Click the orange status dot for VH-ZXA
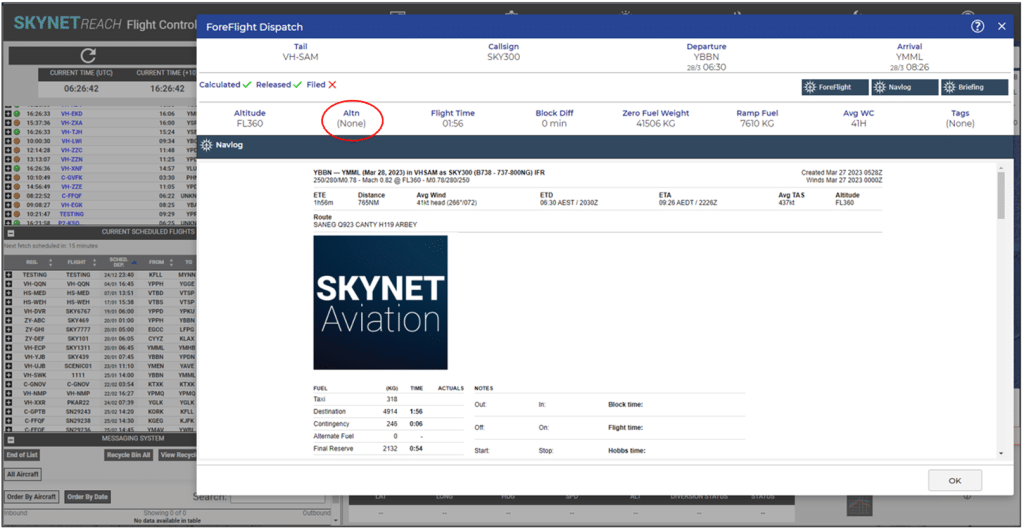Image resolution: width=1024 pixels, height=528 pixels. [x=17, y=122]
